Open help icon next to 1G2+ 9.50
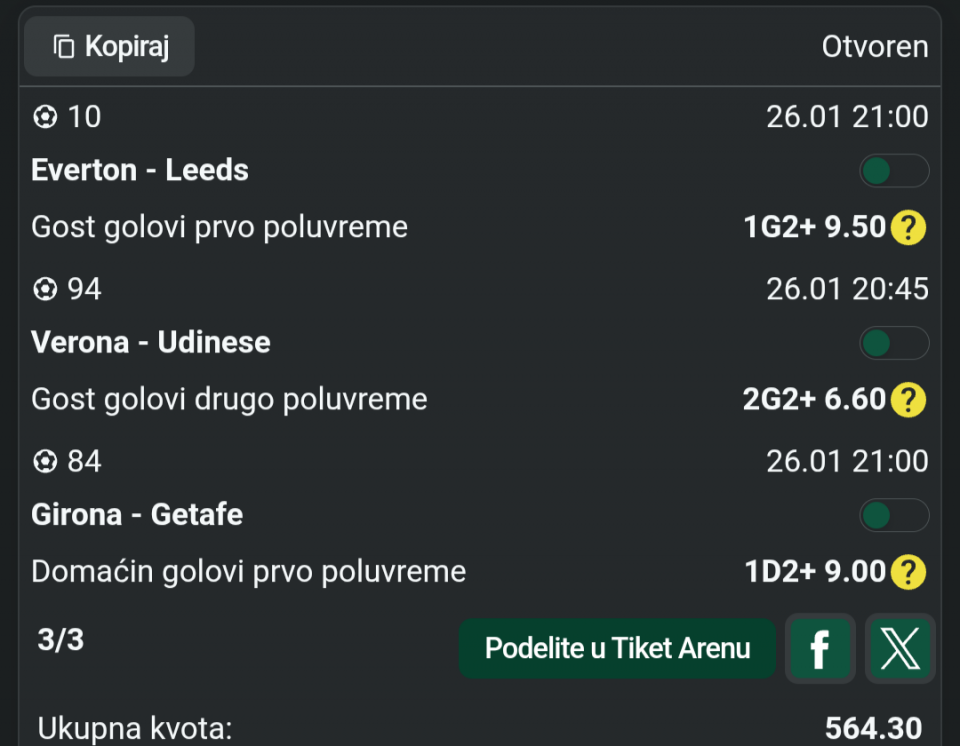Viewport: 960px width, 746px height. coord(908,228)
